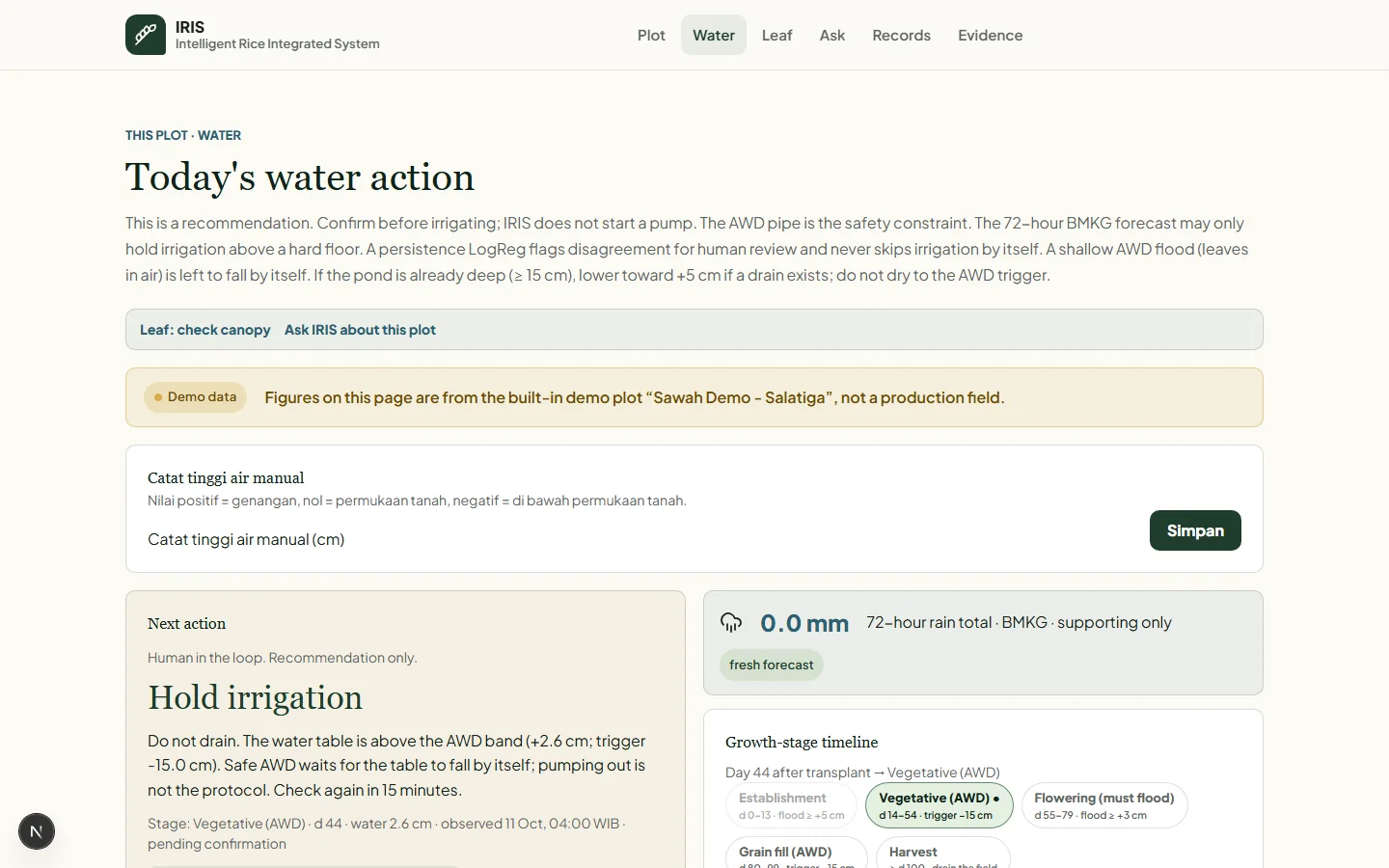Open the Records tab

(x=902, y=35)
